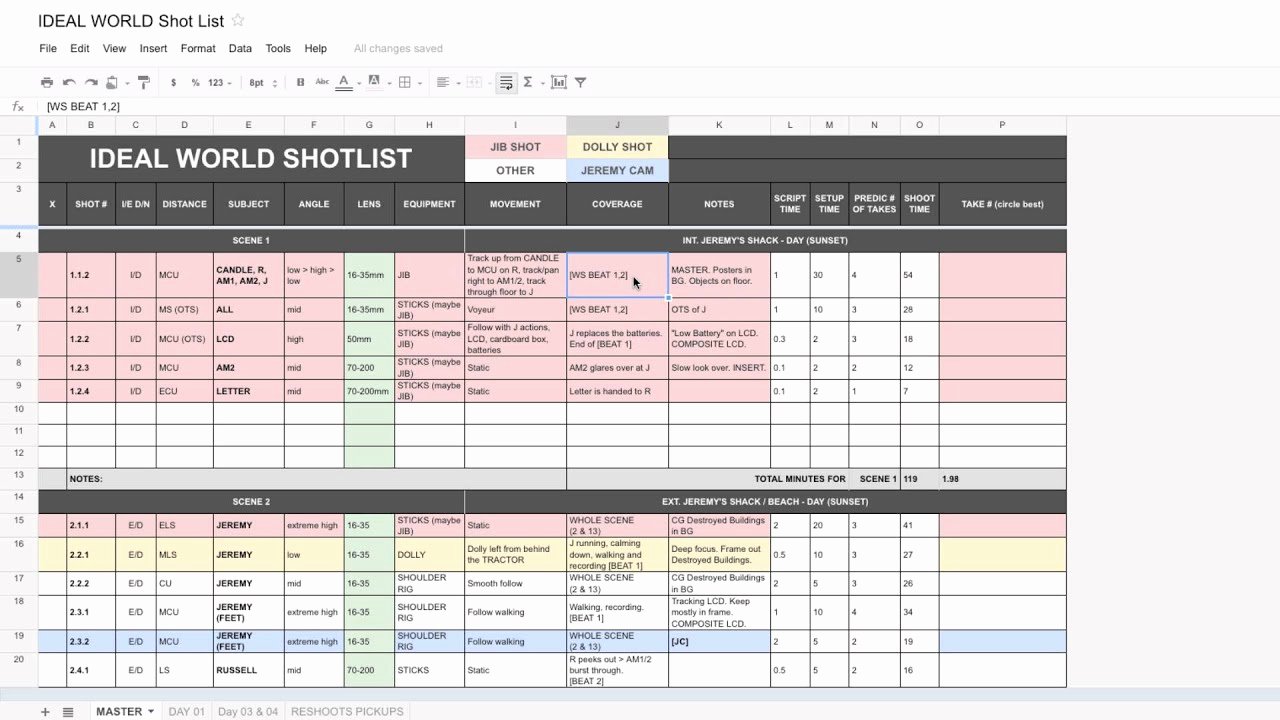
Task: Insert a function with Sigma icon
Action: tap(528, 82)
